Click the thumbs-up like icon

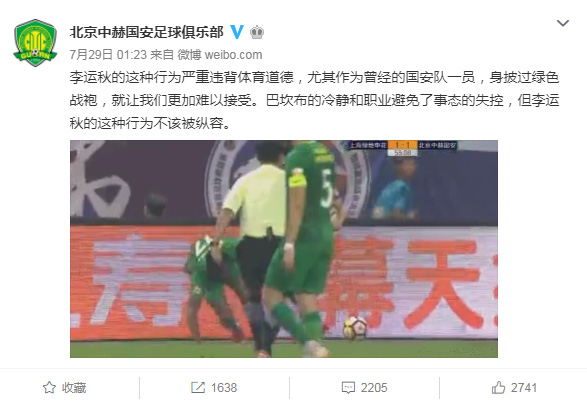pyautogui.click(x=498, y=387)
